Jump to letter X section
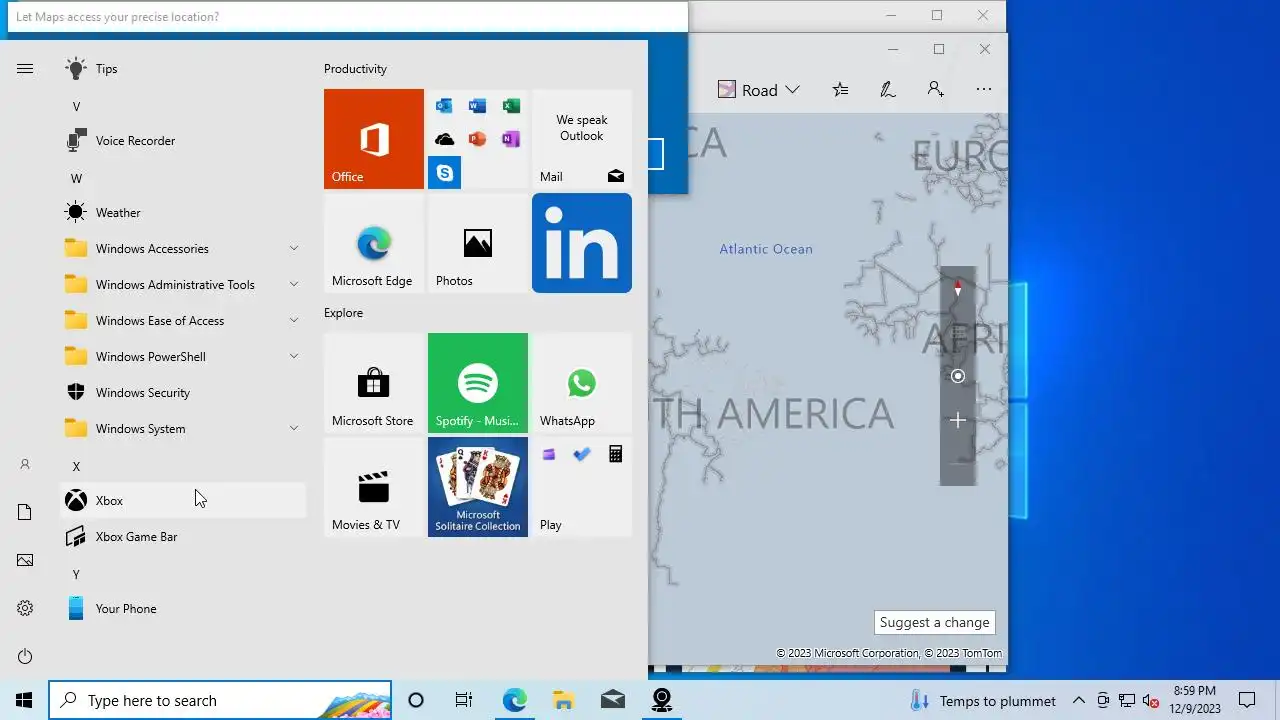This screenshot has height=720, width=1280. 76,467
